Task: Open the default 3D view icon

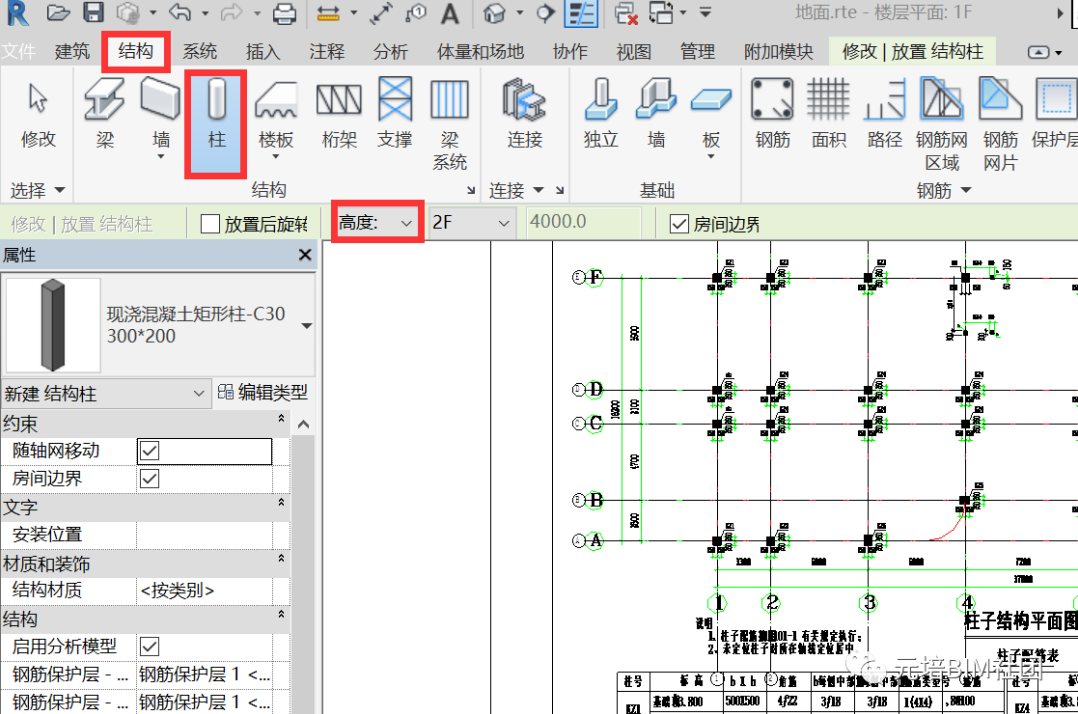Action: coord(494,13)
